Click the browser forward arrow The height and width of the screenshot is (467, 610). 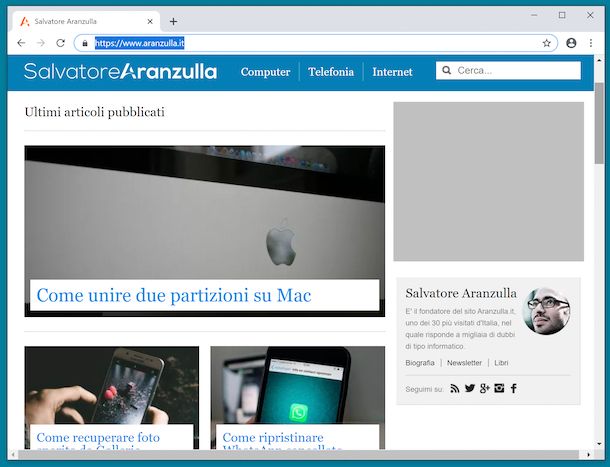pos(40,43)
